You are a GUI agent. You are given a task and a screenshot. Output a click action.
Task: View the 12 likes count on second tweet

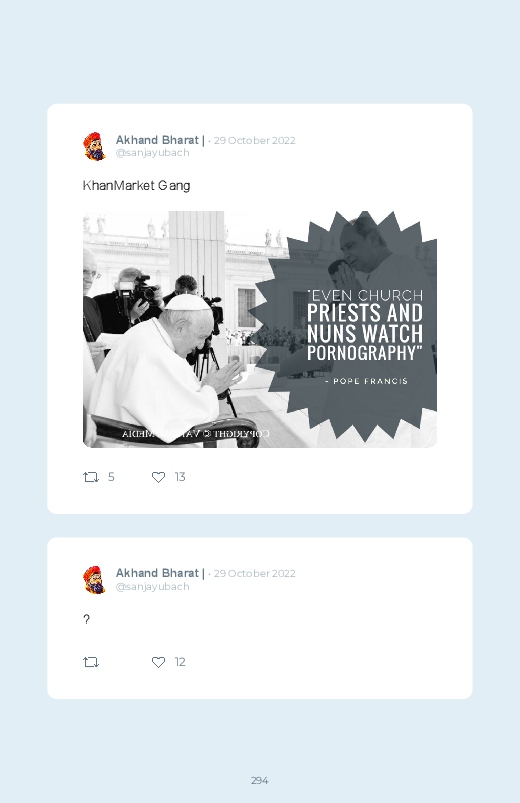point(180,662)
